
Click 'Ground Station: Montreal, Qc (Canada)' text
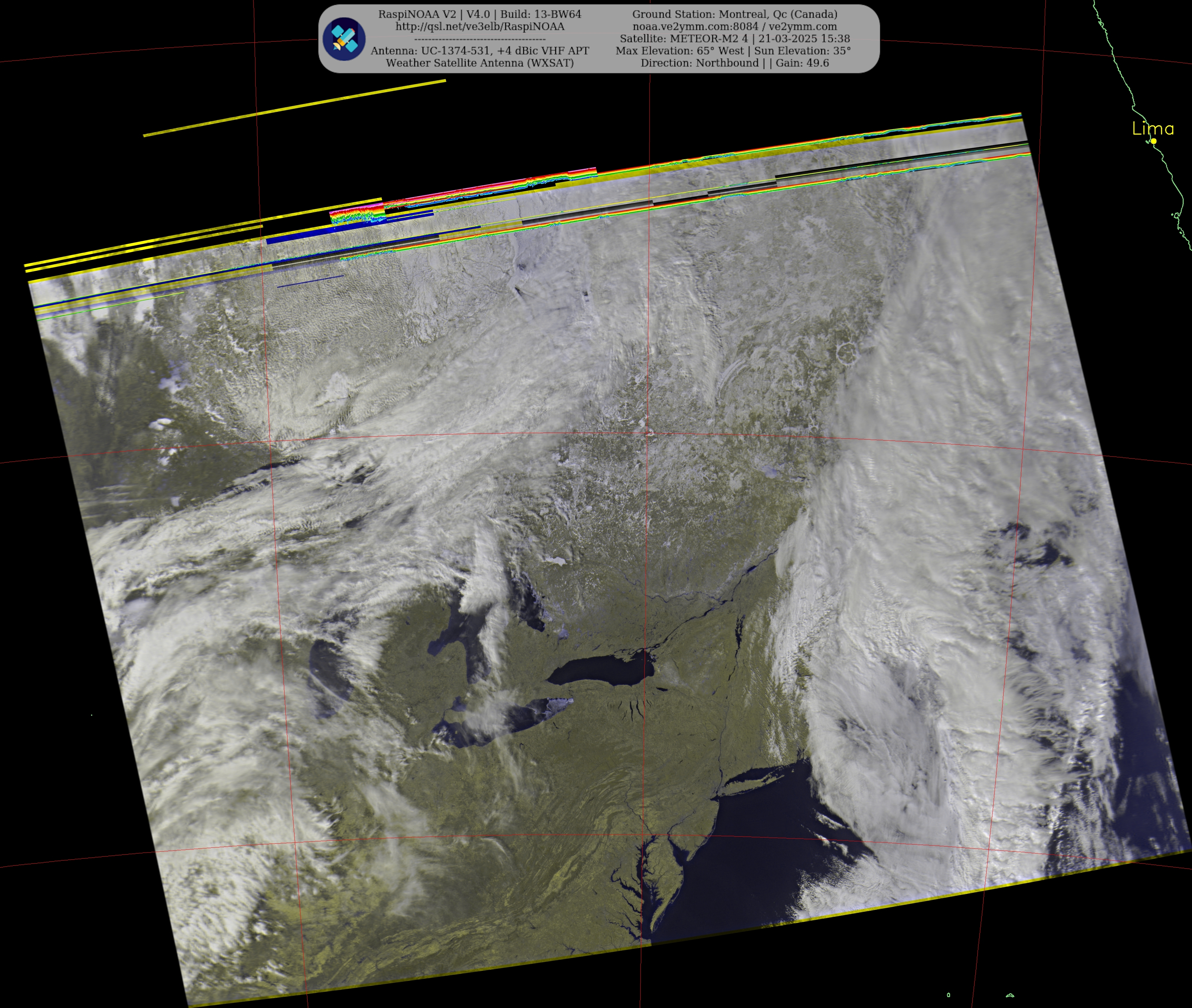pos(734,14)
